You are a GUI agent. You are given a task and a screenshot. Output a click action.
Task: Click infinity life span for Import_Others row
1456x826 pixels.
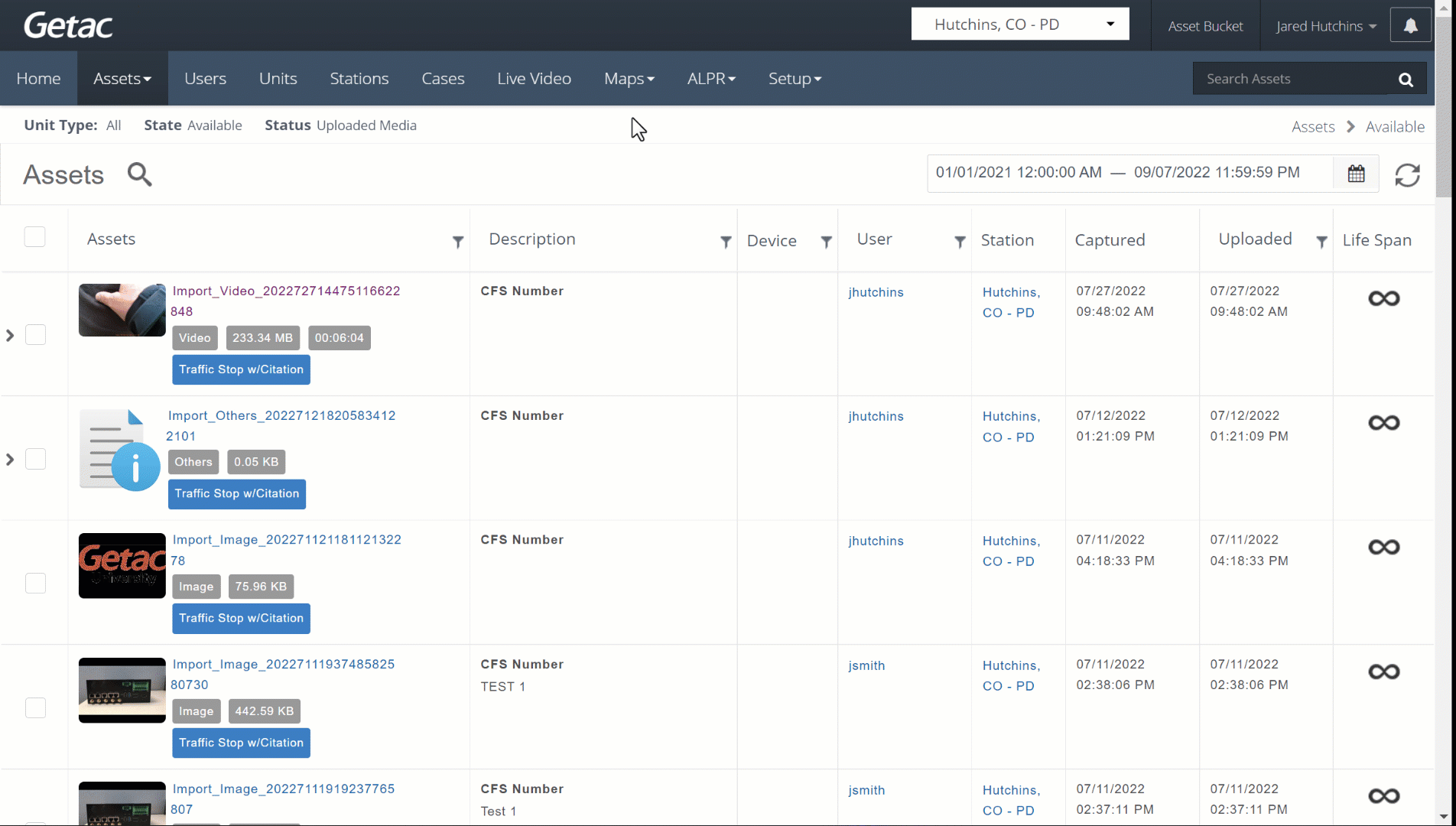1383,423
